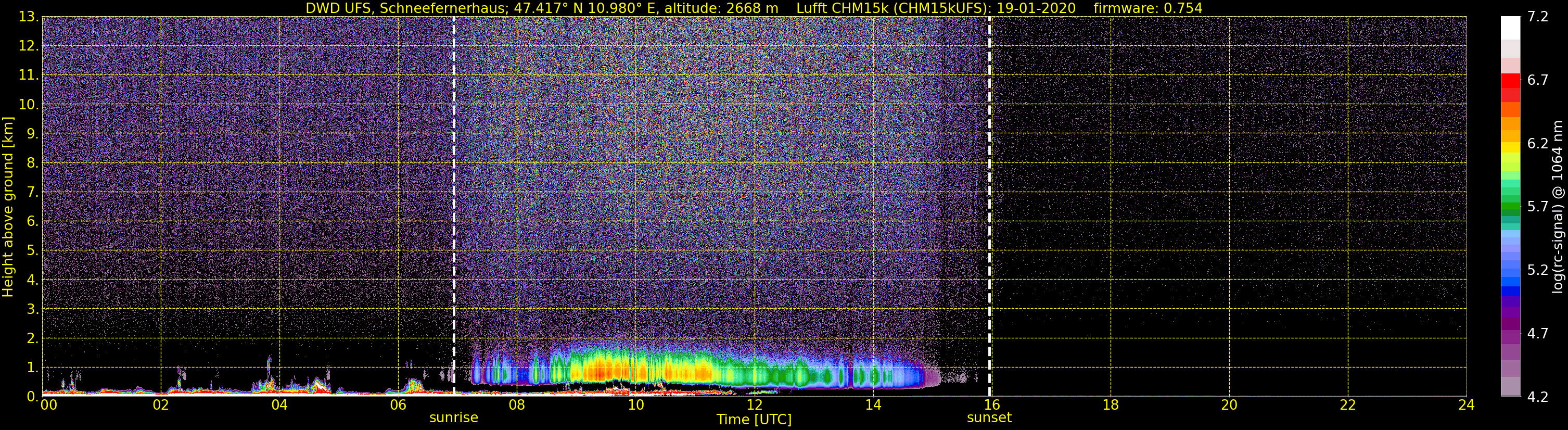Viewport: 1568px width, 430px height.
Task: Click the 'DWD UFS, Schneefernerhaus' station name
Action: pyautogui.click(x=407, y=8)
